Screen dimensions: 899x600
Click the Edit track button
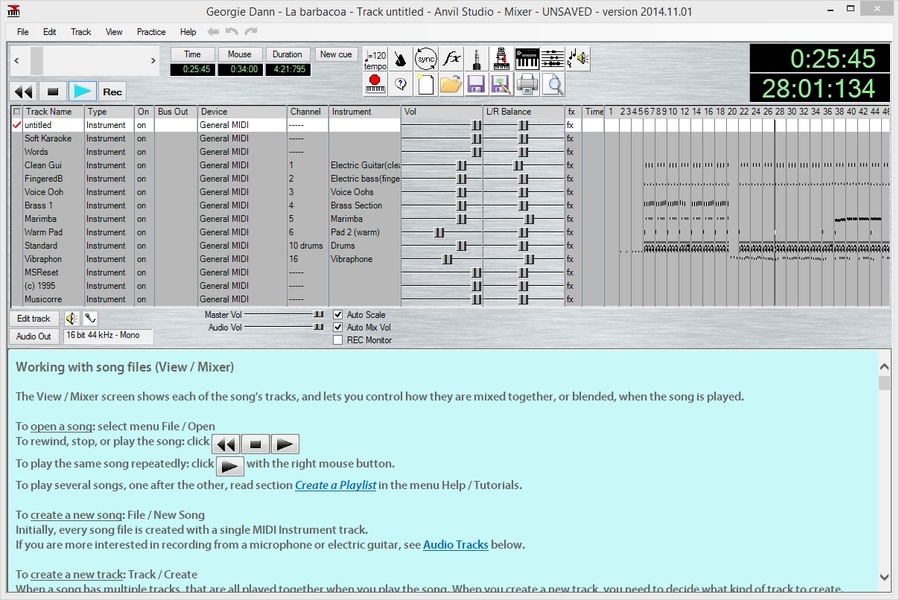coord(33,318)
